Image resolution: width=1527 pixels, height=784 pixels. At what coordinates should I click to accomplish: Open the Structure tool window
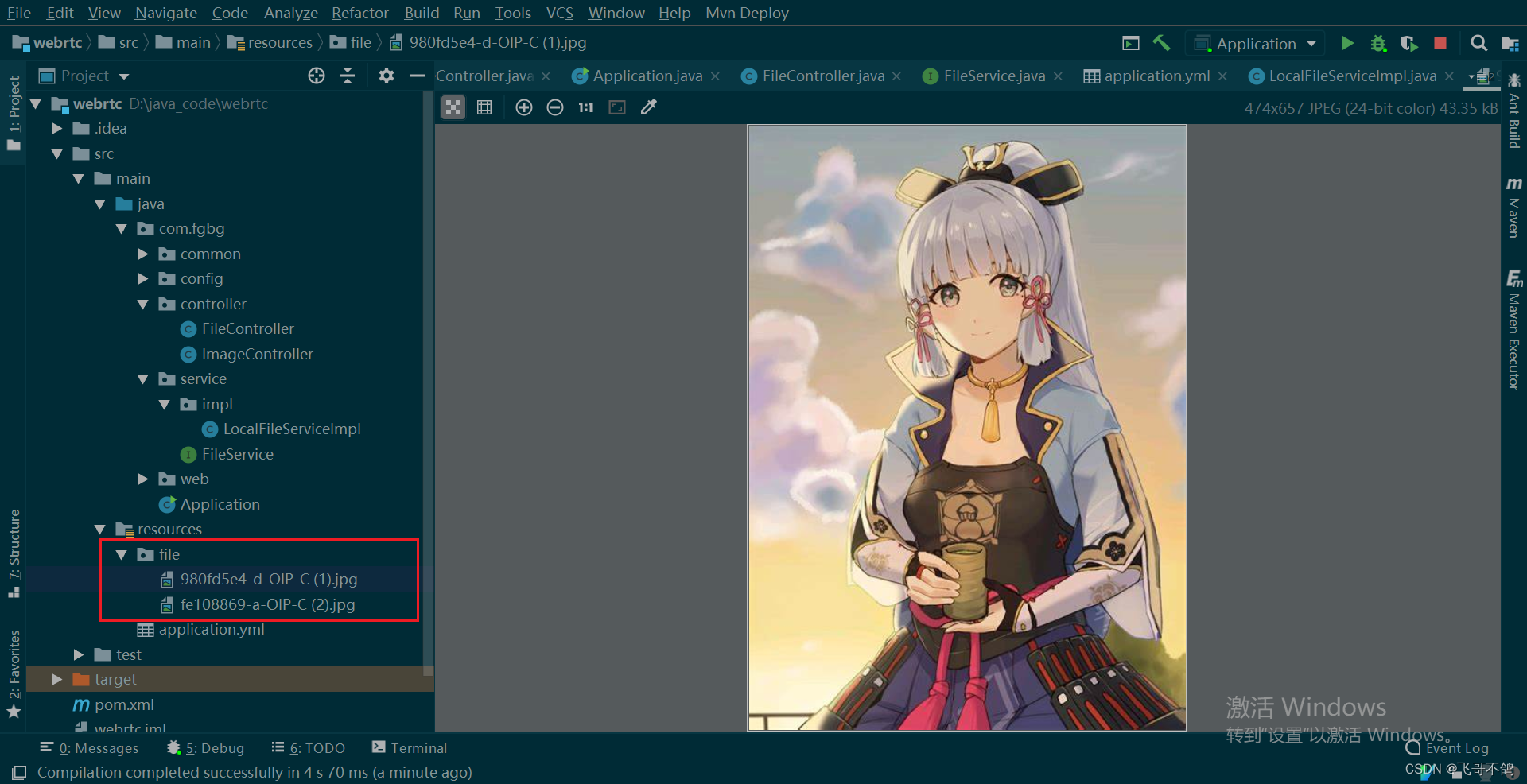point(14,553)
